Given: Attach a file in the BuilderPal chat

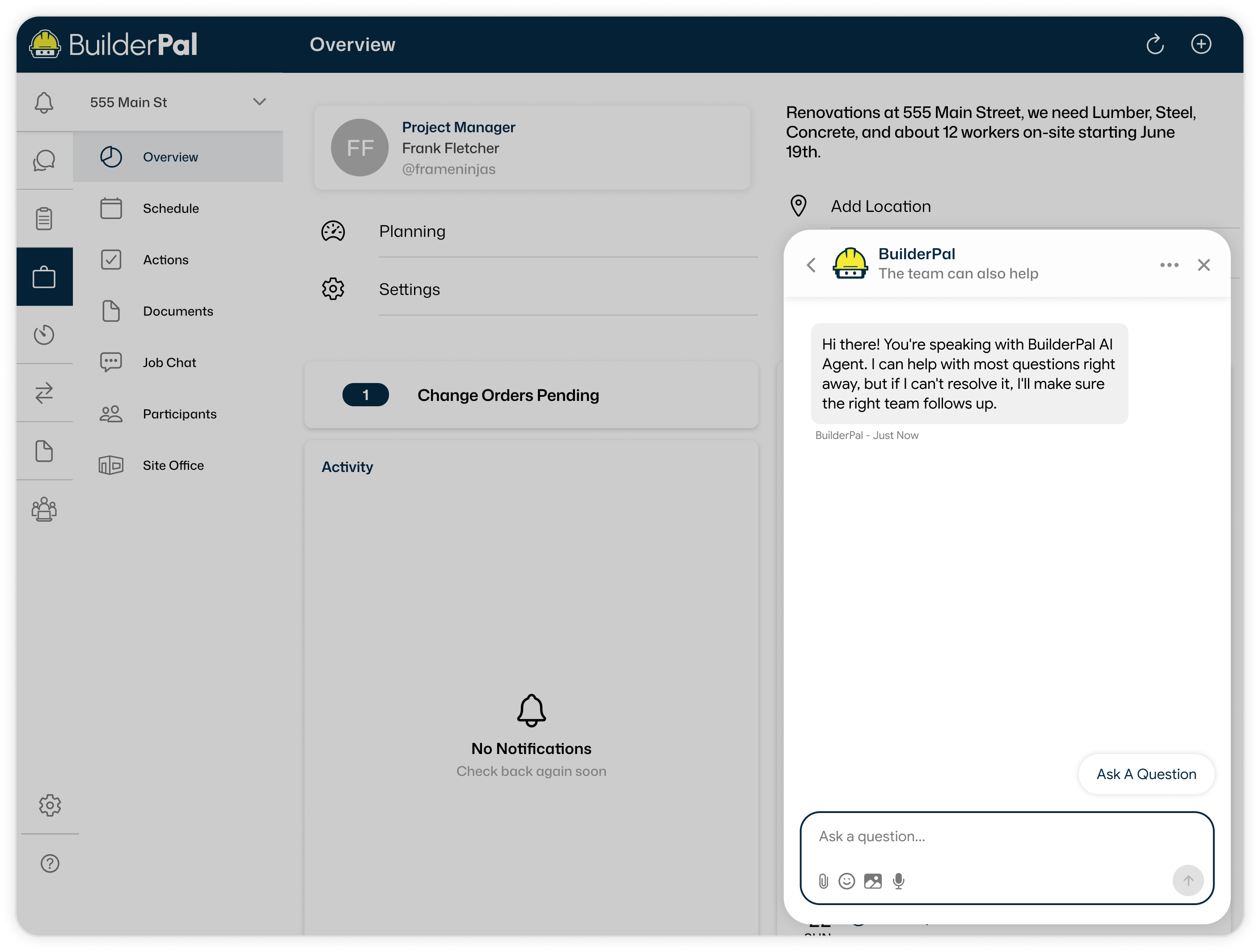Looking at the screenshot, I should click(x=823, y=881).
